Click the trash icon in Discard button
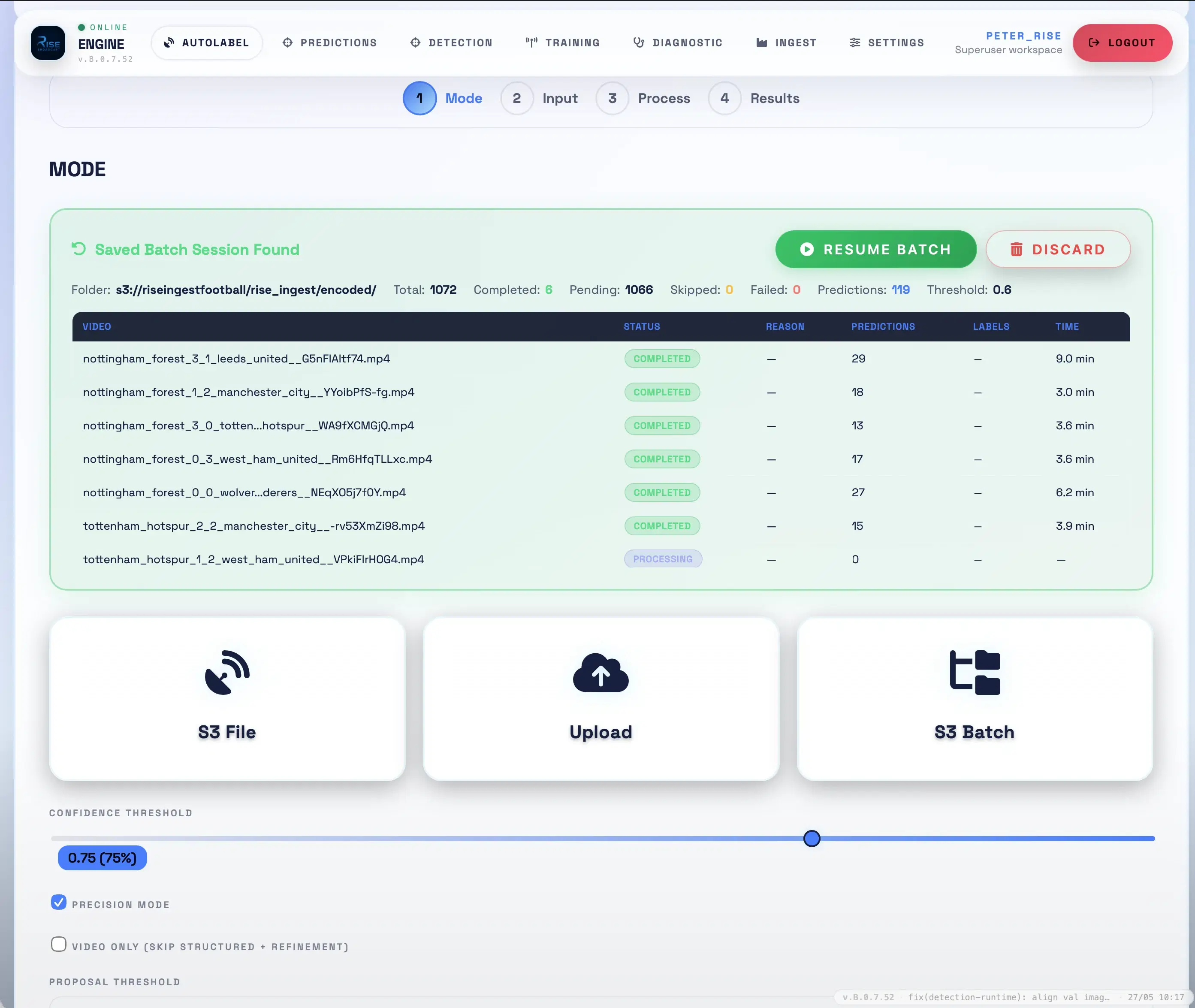This screenshot has width=1195, height=1008. [x=1016, y=249]
